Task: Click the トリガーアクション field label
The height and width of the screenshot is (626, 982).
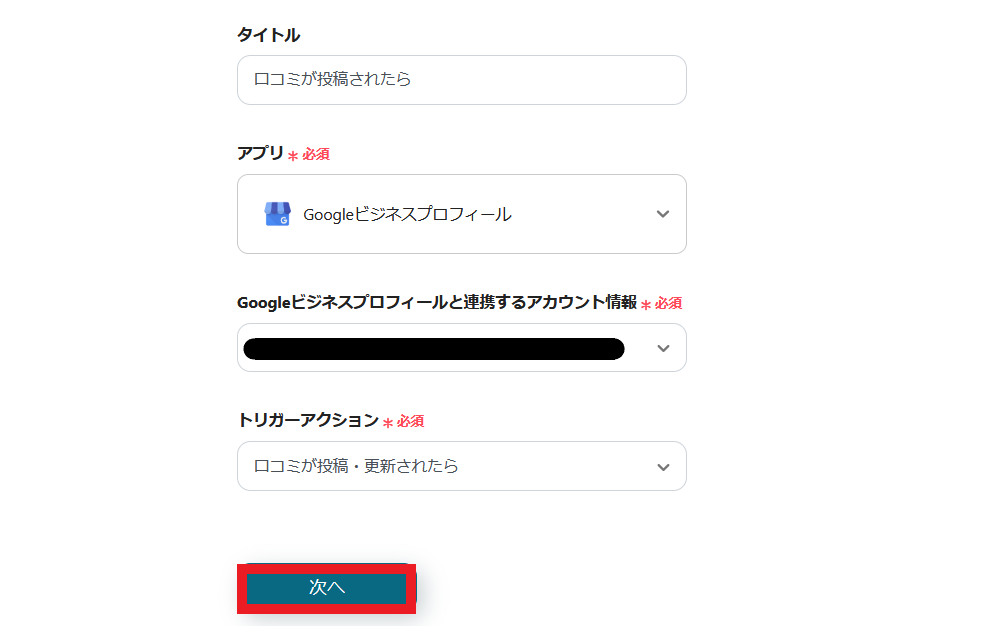Action: (307, 420)
